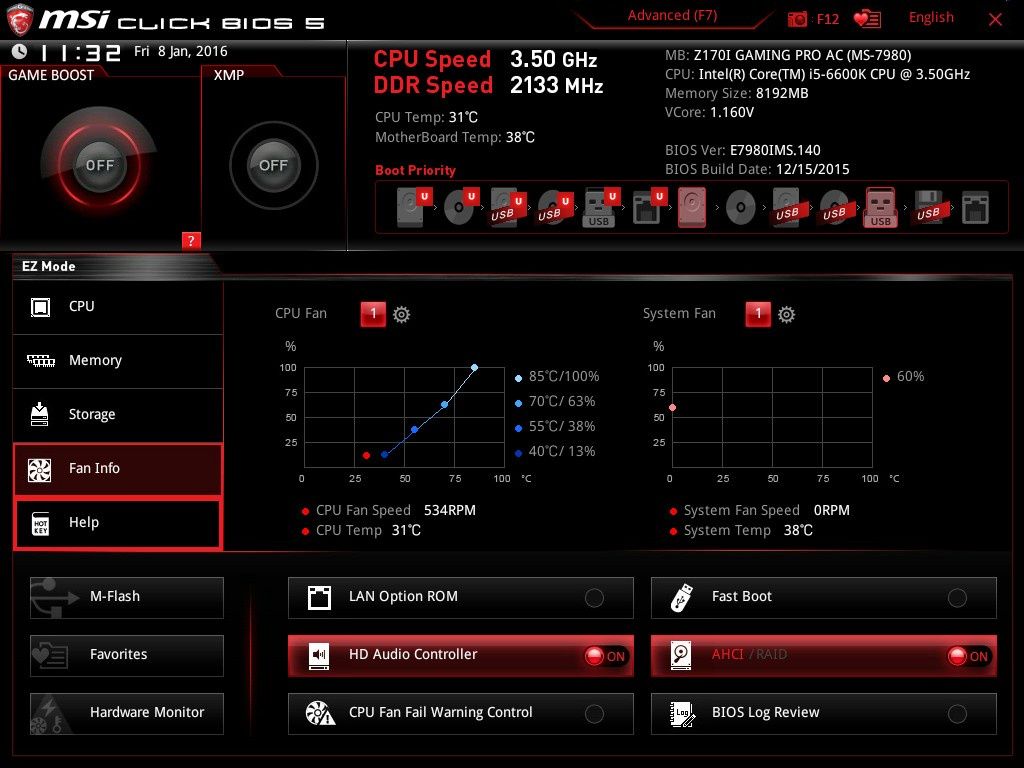The width and height of the screenshot is (1024, 768).
Task: Click the date Fri 8 Jan, 2016
Action: pos(181,51)
